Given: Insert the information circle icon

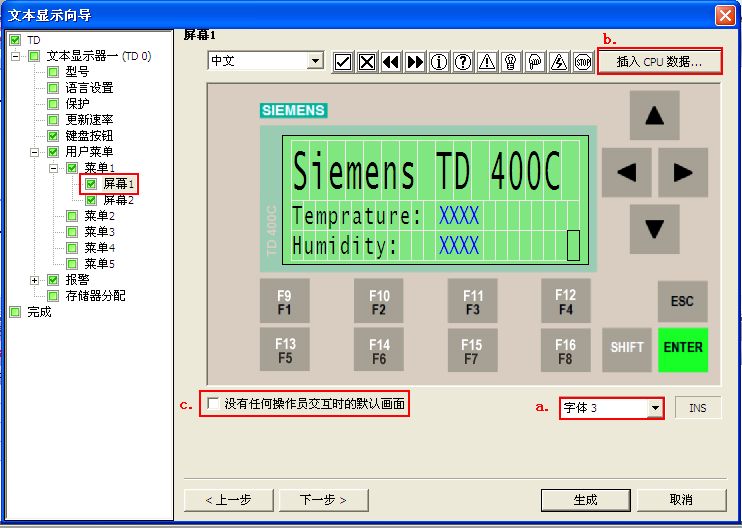Looking at the screenshot, I should tap(439, 62).
